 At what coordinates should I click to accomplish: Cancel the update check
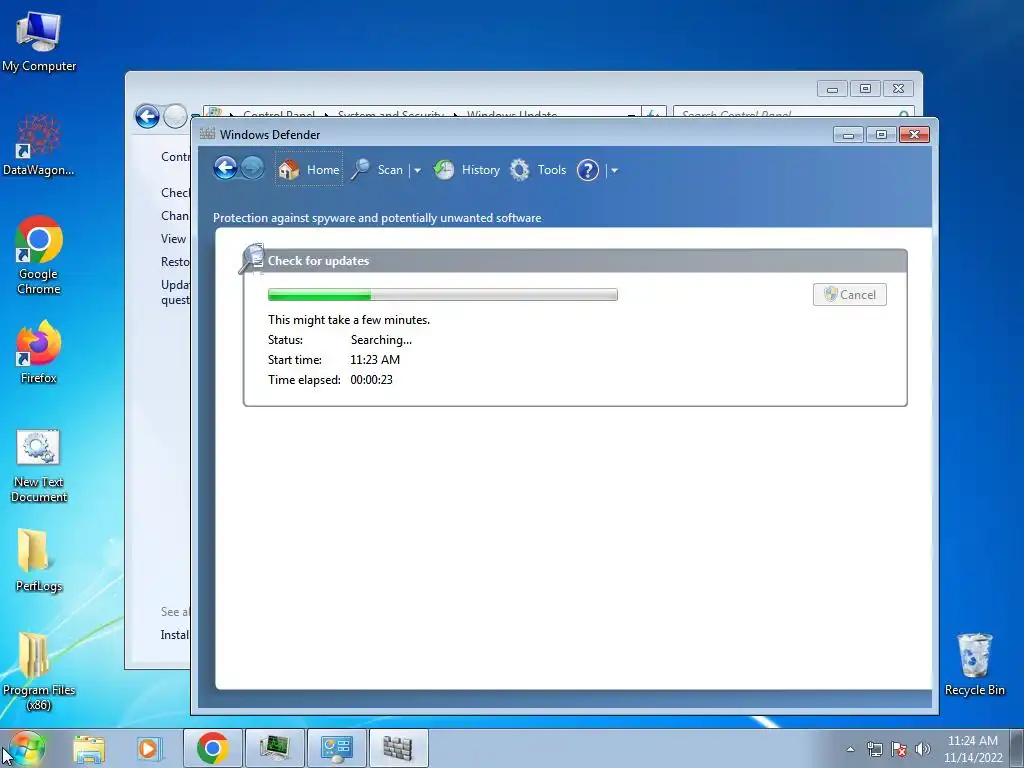pos(850,295)
